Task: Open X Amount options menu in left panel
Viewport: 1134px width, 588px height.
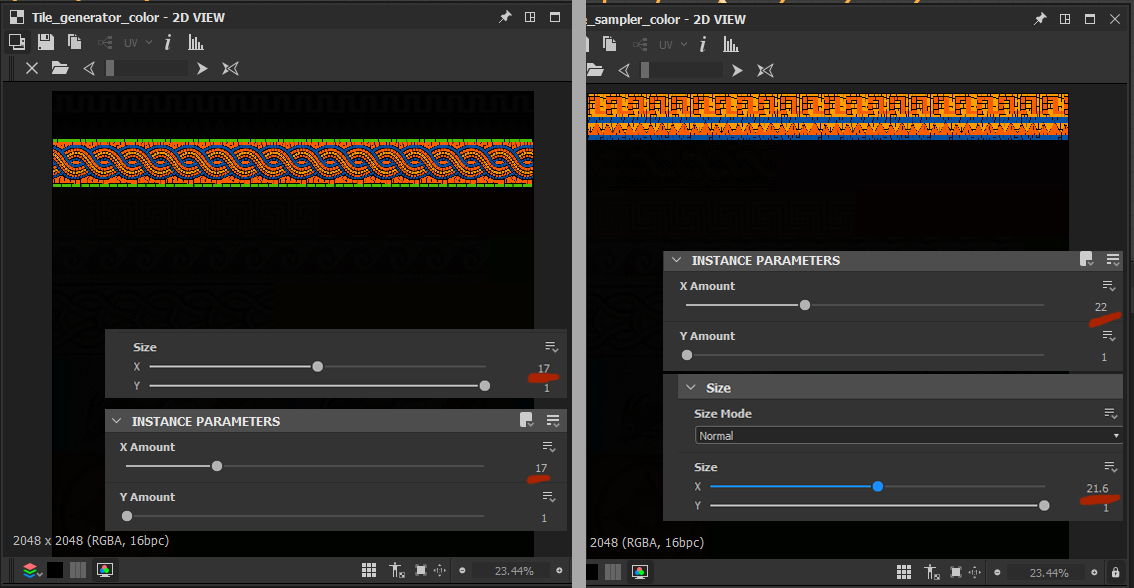Action: (548, 447)
